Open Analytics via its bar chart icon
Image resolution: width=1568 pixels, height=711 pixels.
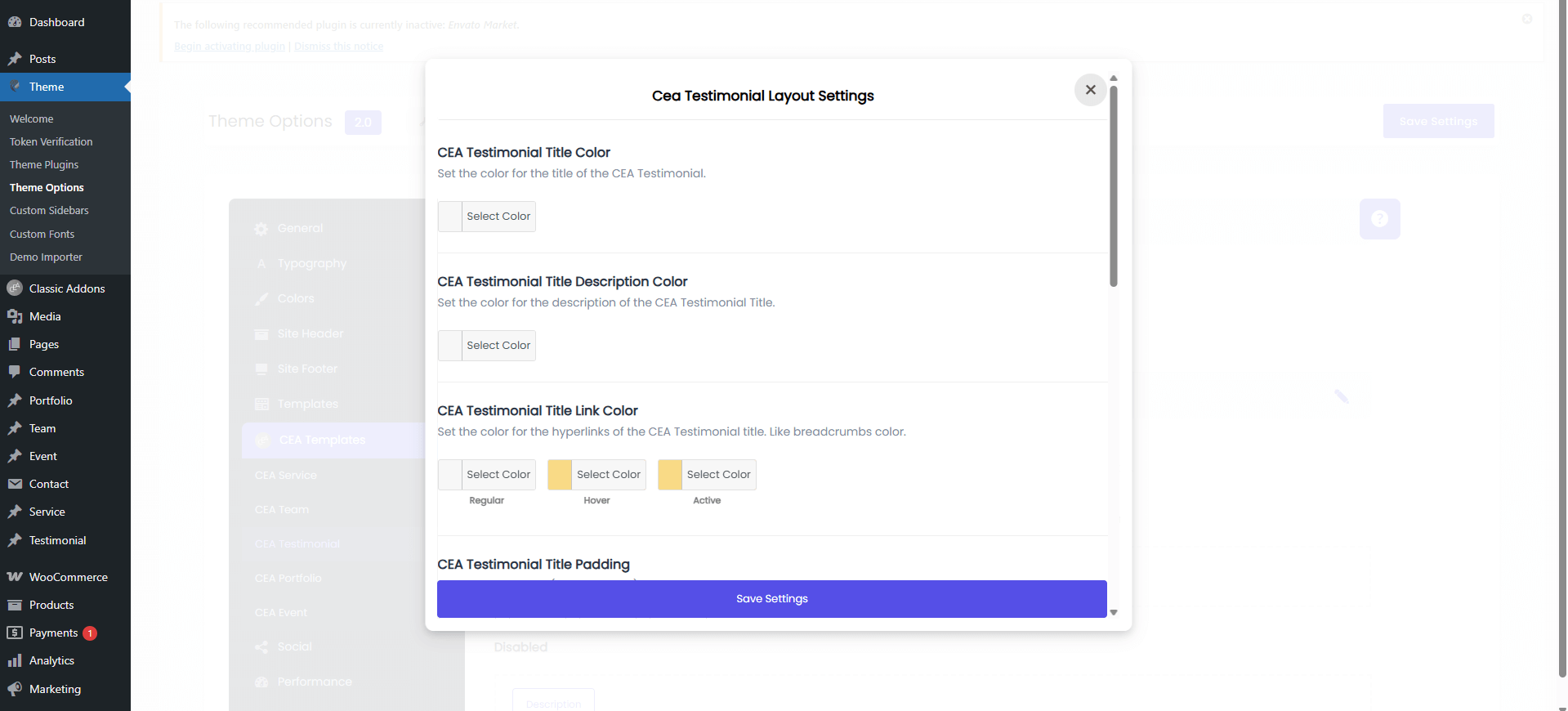click(x=15, y=660)
